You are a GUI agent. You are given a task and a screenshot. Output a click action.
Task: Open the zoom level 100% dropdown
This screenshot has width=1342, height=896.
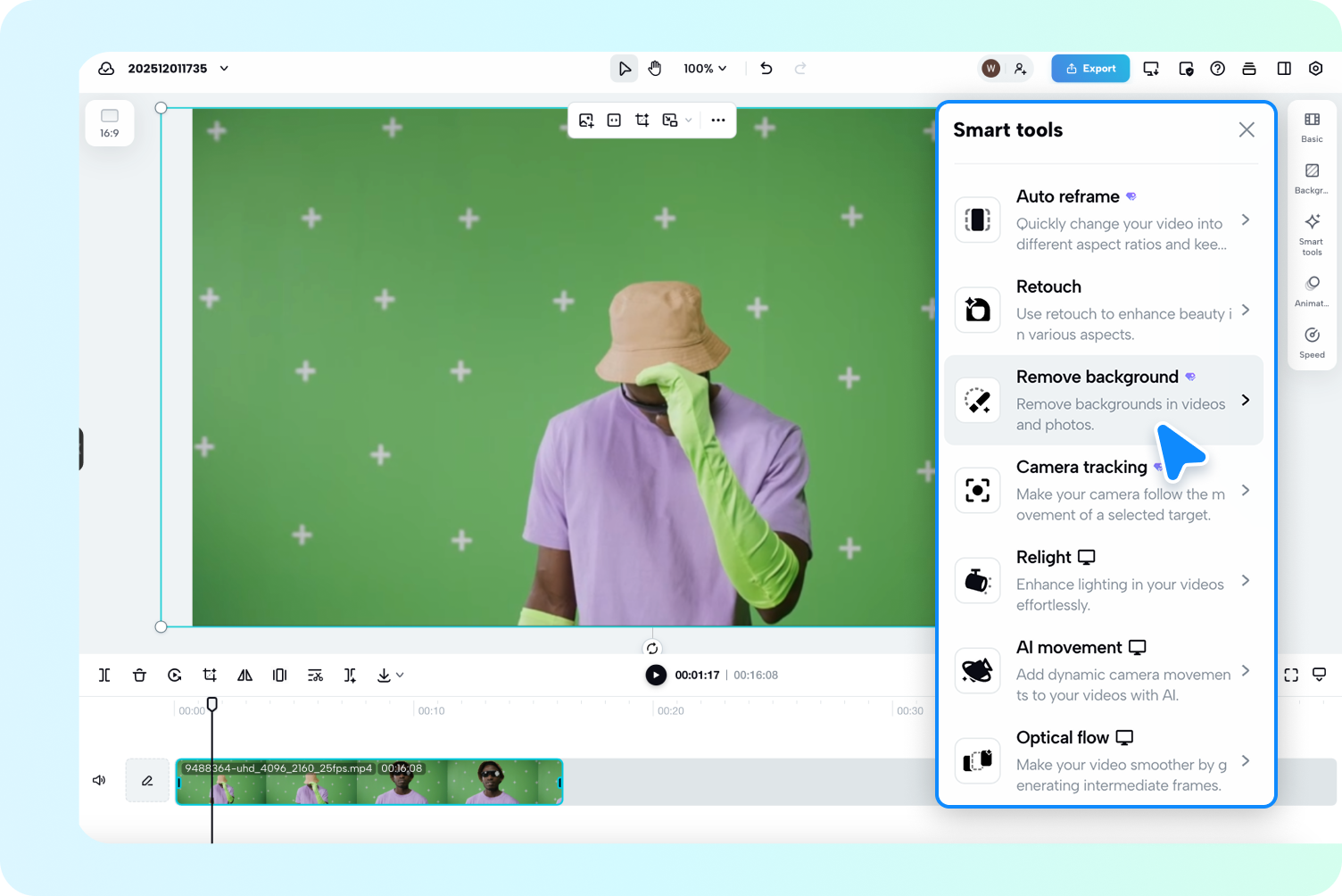[704, 68]
